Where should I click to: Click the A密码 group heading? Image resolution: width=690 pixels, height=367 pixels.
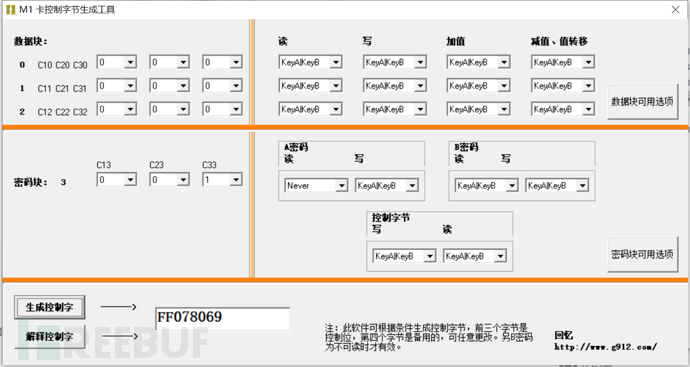[x=296, y=147]
